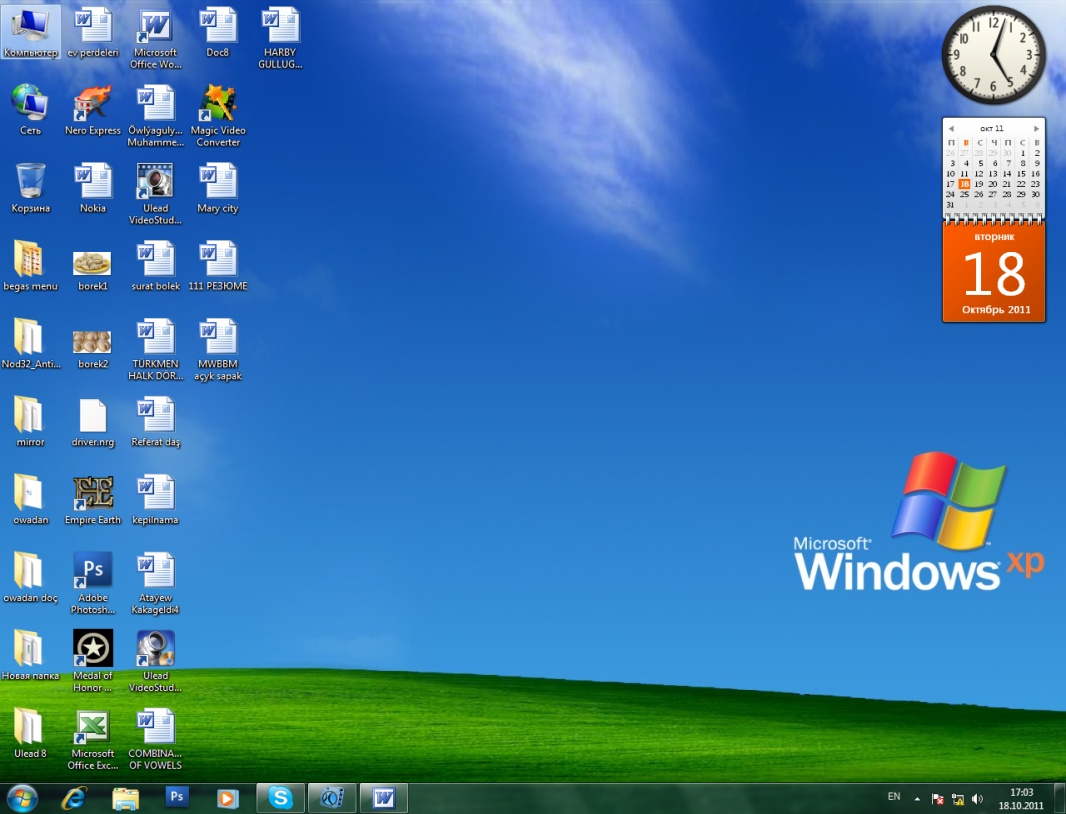Open Skype from the taskbar
The height and width of the screenshot is (814, 1066).
point(280,797)
